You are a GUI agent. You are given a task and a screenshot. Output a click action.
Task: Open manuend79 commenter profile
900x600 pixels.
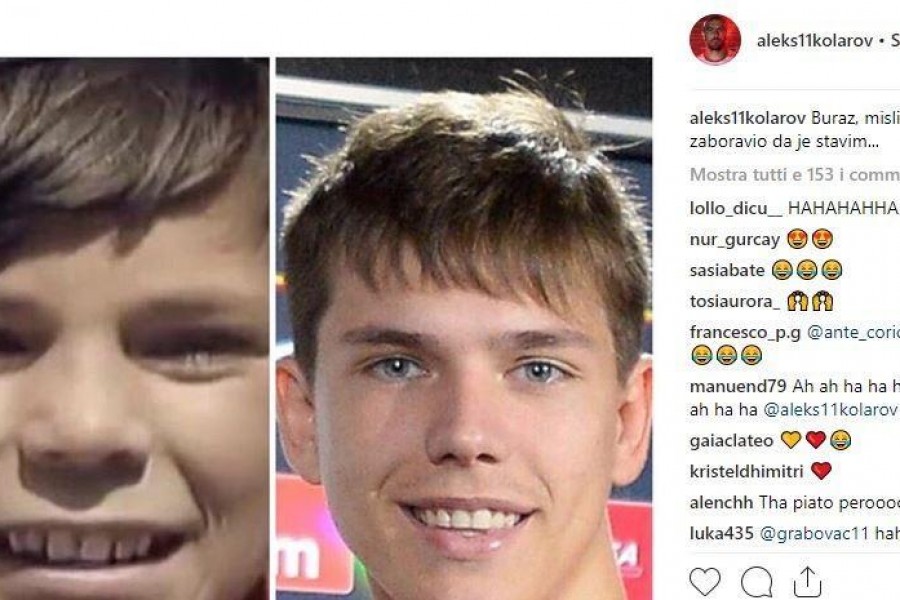tap(738, 386)
